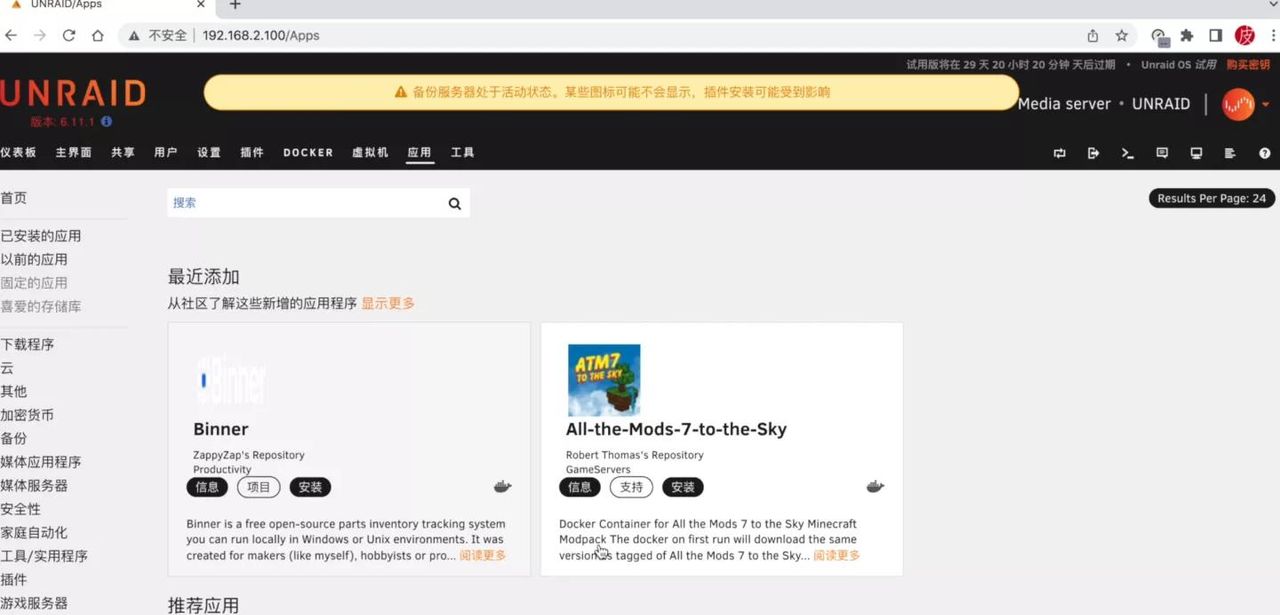Screen dimensions: 1280x615
Task: Open the DOCKER menu
Action: tap(308, 153)
